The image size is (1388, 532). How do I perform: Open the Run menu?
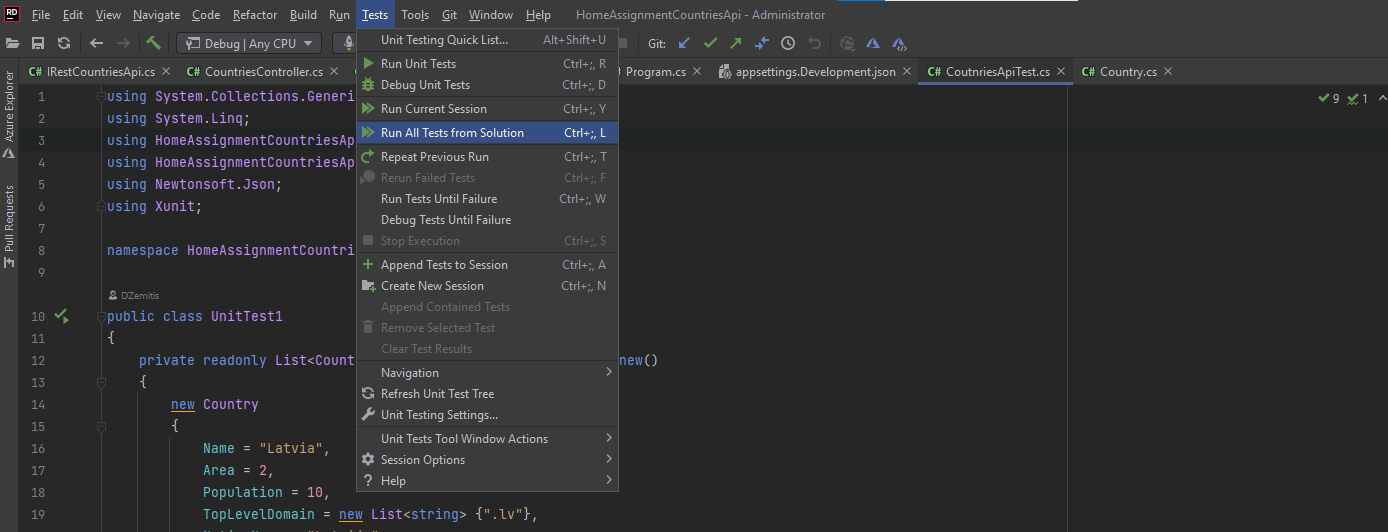pyautogui.click(x=339, y=15)
